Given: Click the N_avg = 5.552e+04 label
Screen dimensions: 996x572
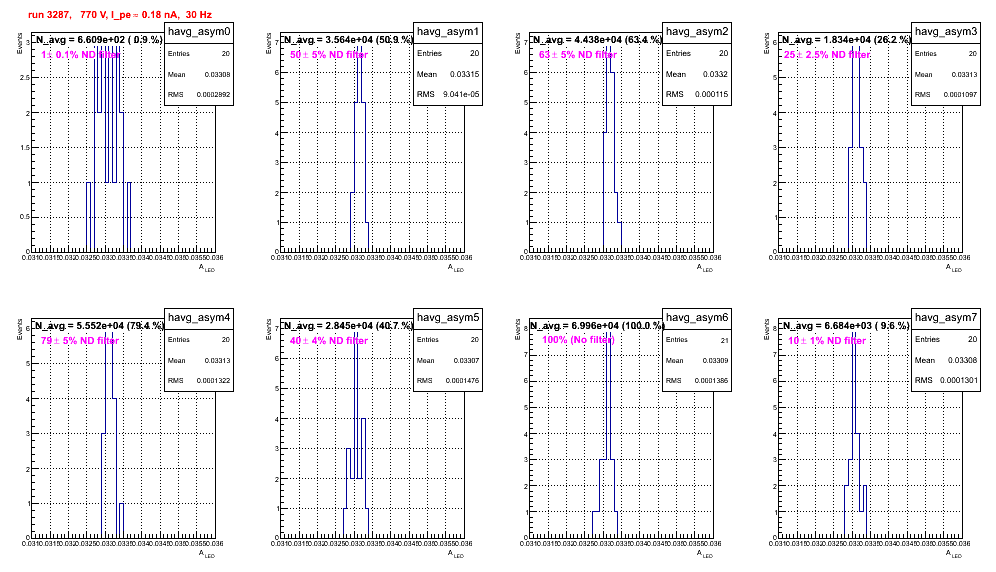Looking at the screenshot, I should point(98,325).
